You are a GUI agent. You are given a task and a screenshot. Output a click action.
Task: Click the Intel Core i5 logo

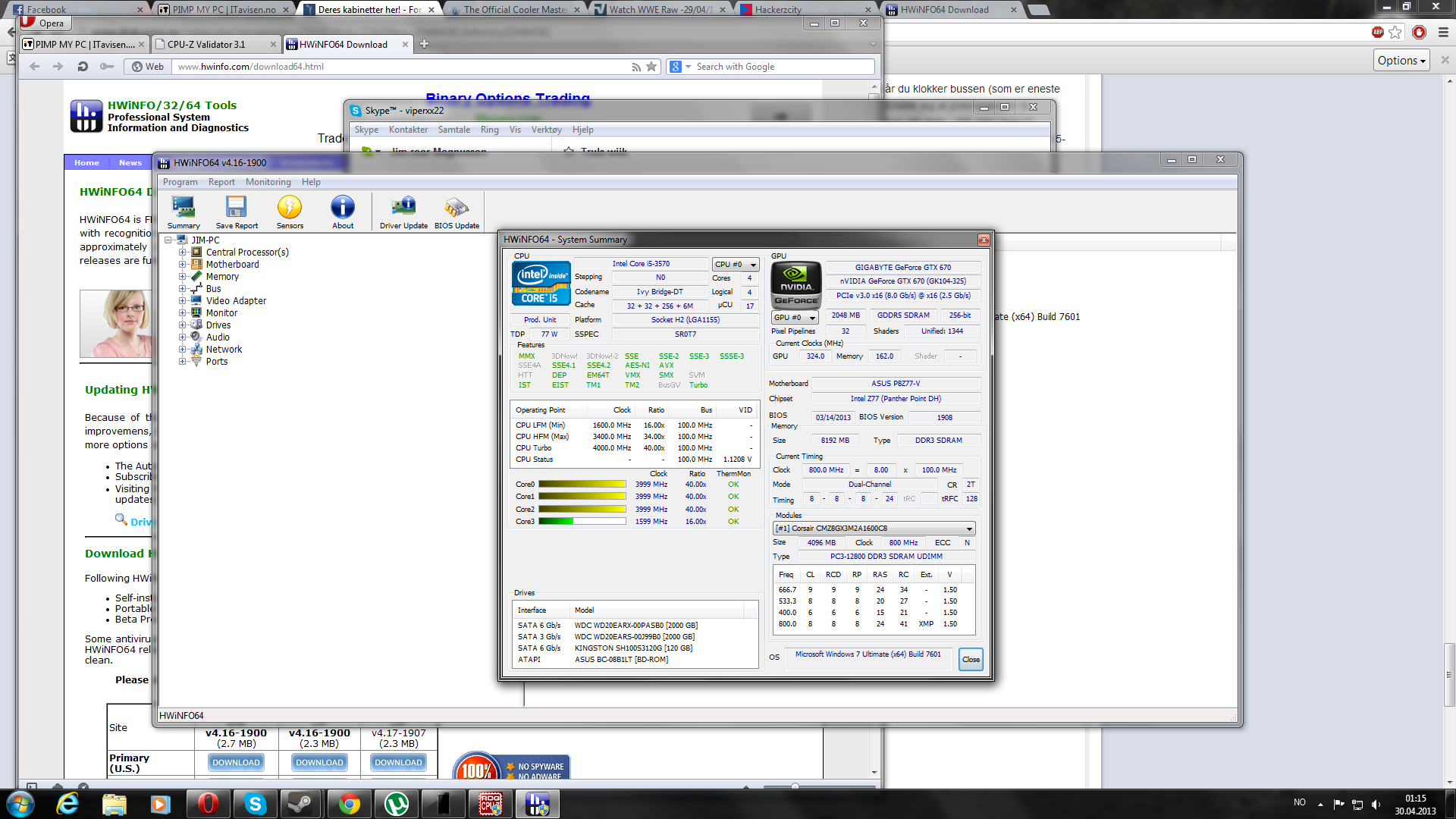click(x=541, y=283)
